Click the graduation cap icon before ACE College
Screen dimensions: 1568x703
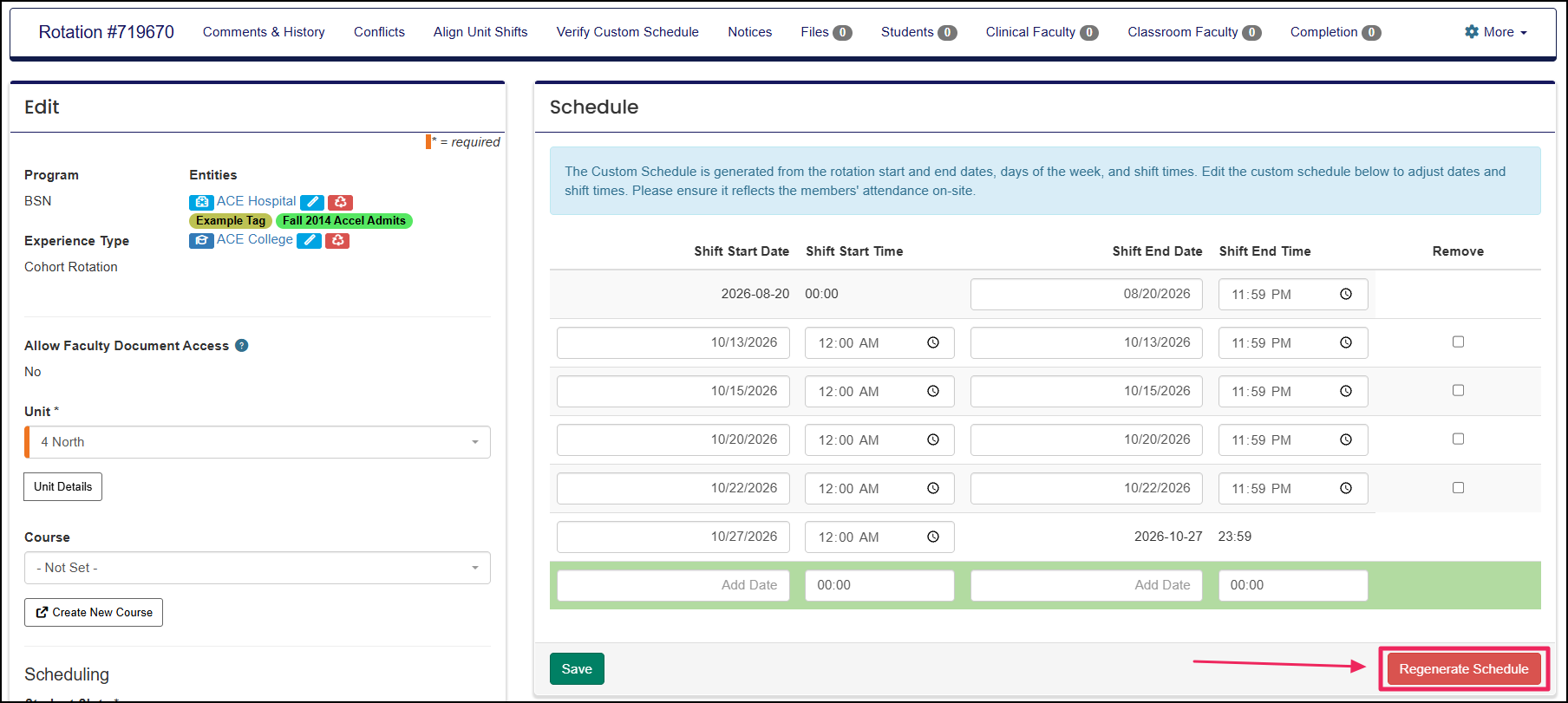pos(201,240)
